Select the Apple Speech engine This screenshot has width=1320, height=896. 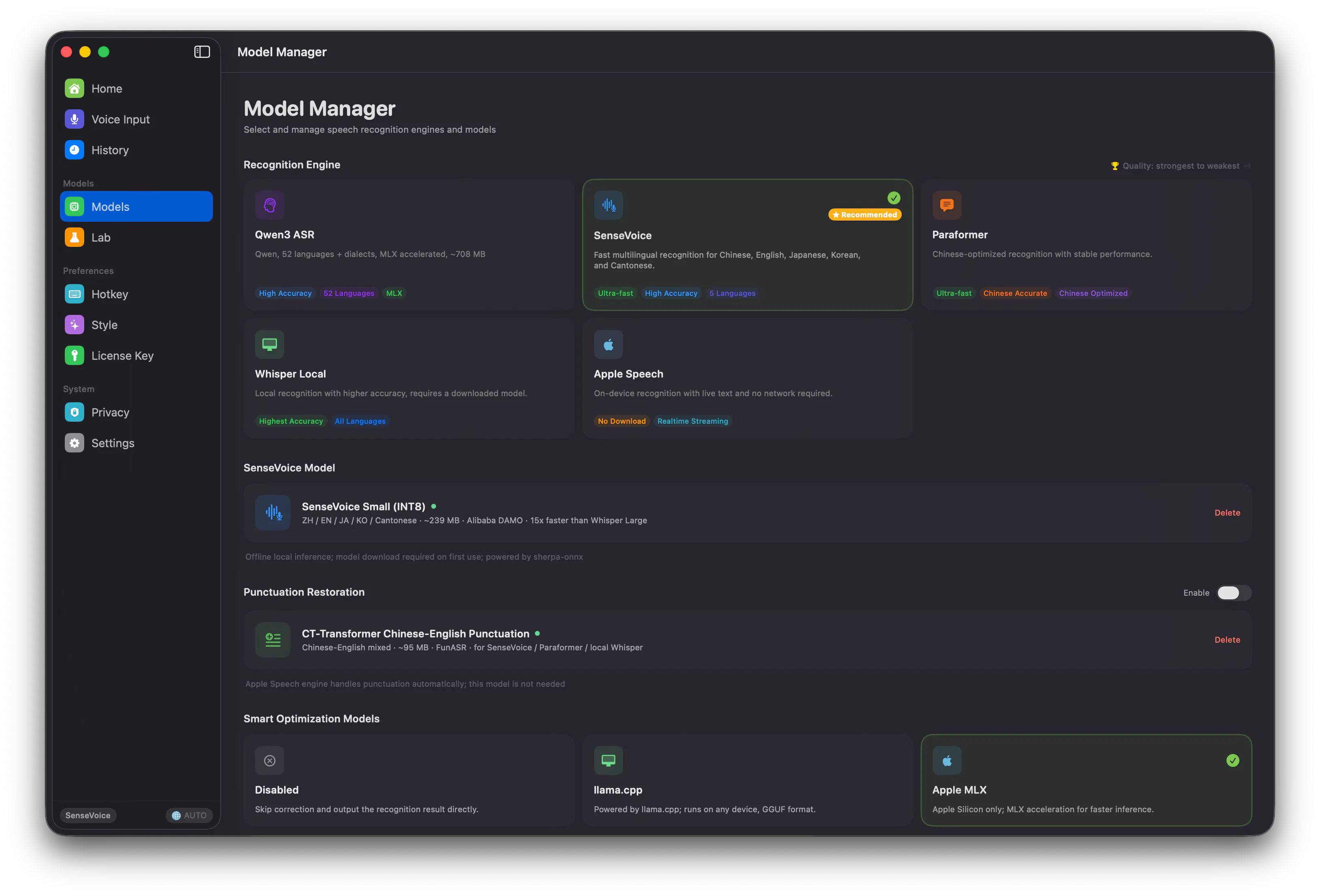[747, 378]
